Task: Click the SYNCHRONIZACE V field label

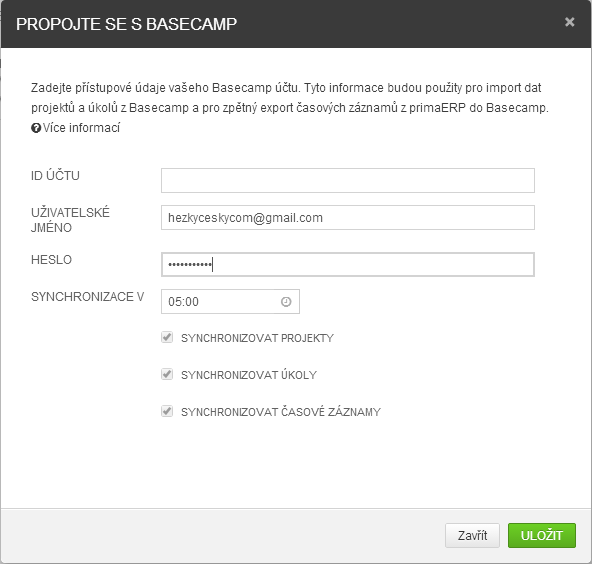Action: point(87,297)
